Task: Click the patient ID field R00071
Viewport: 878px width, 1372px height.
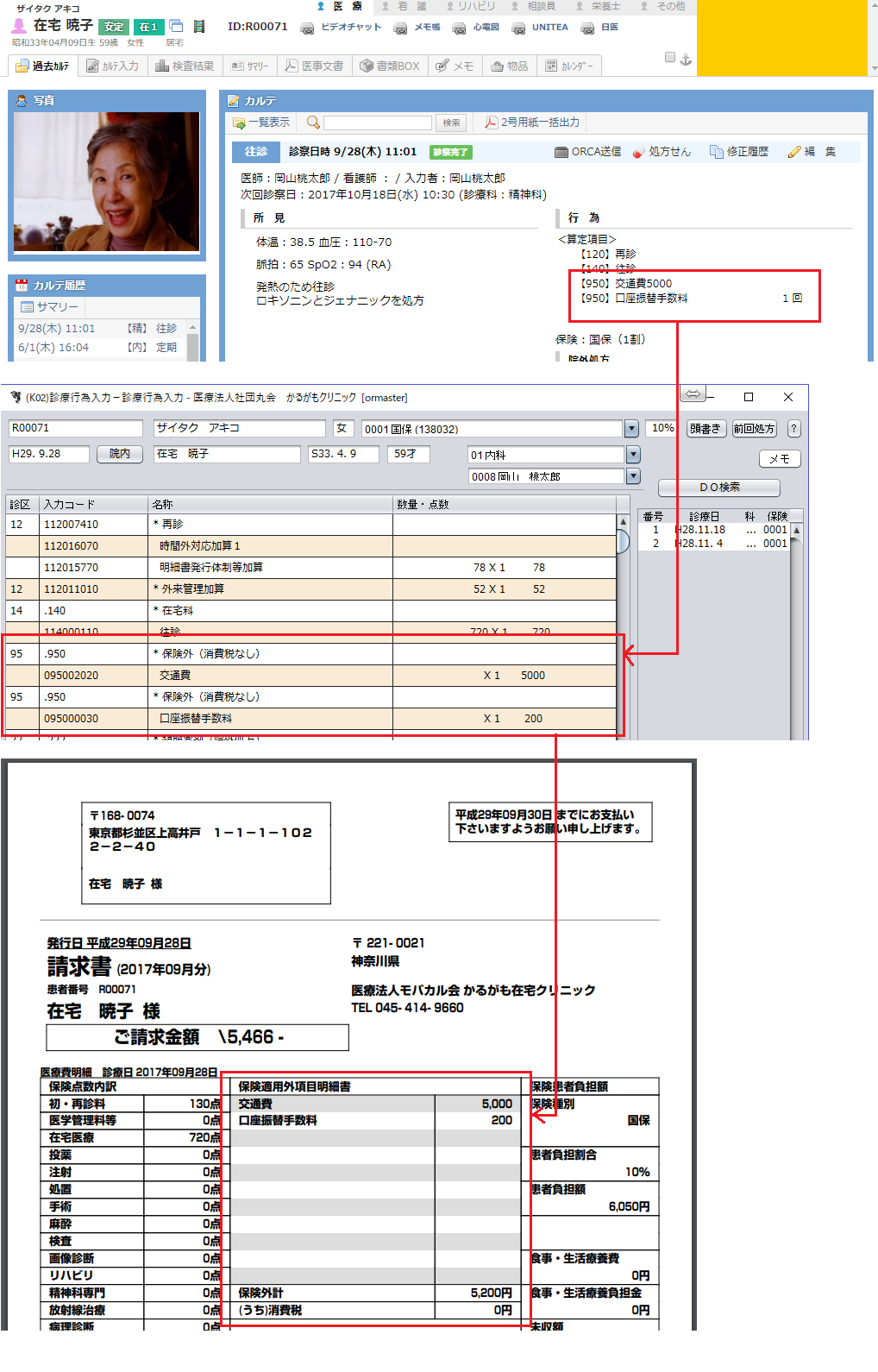Action: click(76, 429)
